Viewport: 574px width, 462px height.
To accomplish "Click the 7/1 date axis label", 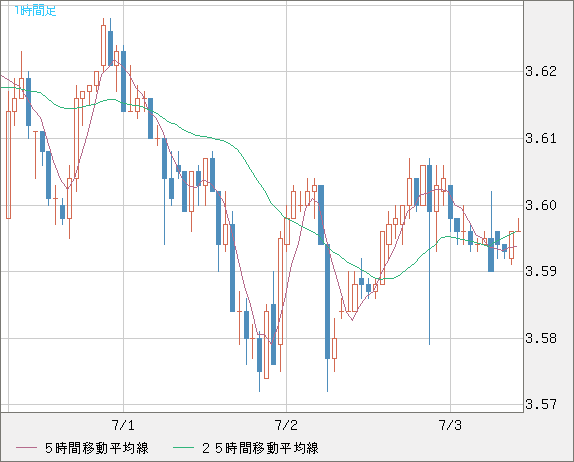I will point(123,425).
